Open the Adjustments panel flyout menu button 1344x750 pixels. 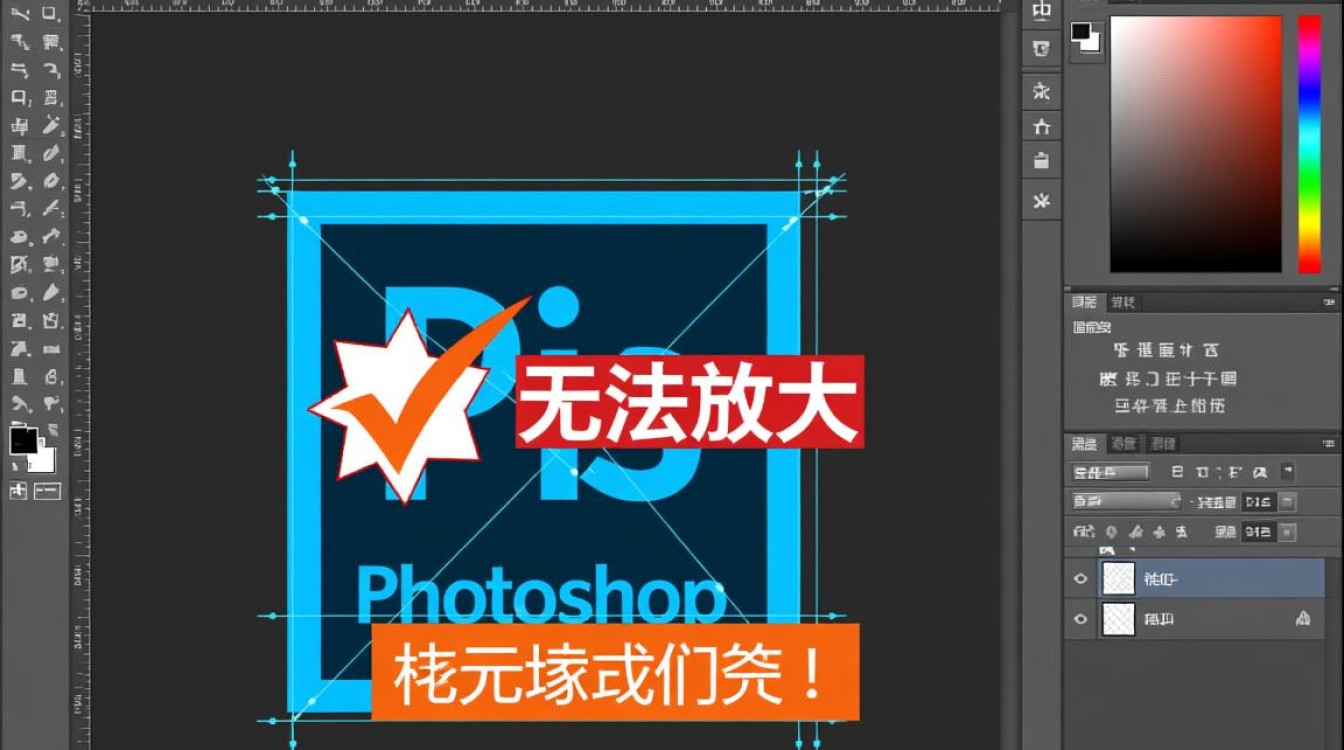(1328, 302)
